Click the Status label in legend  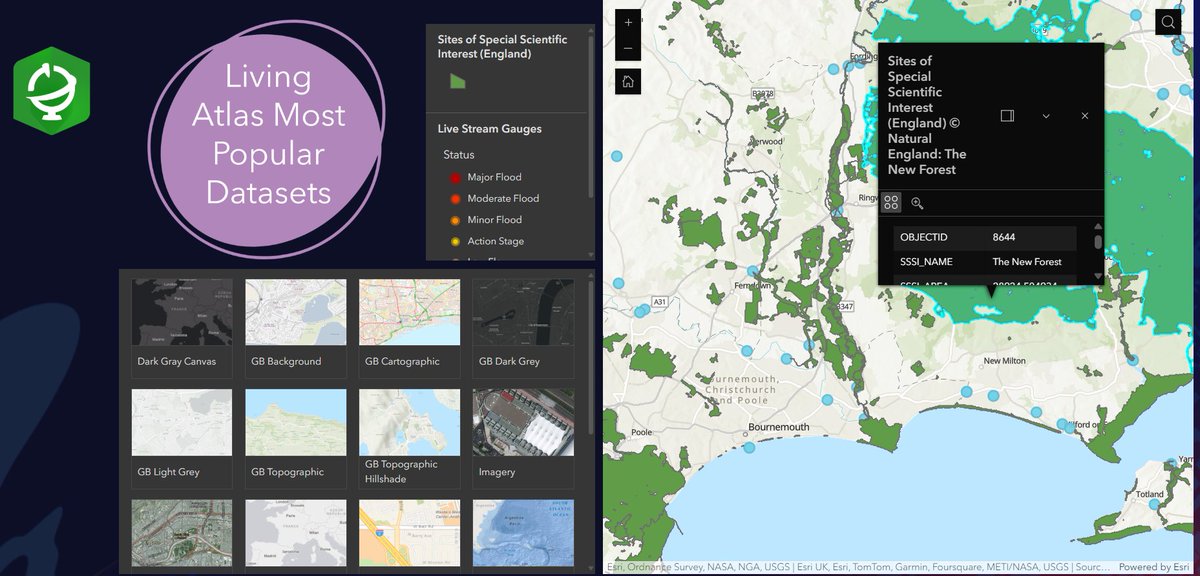tap(459, 155)
